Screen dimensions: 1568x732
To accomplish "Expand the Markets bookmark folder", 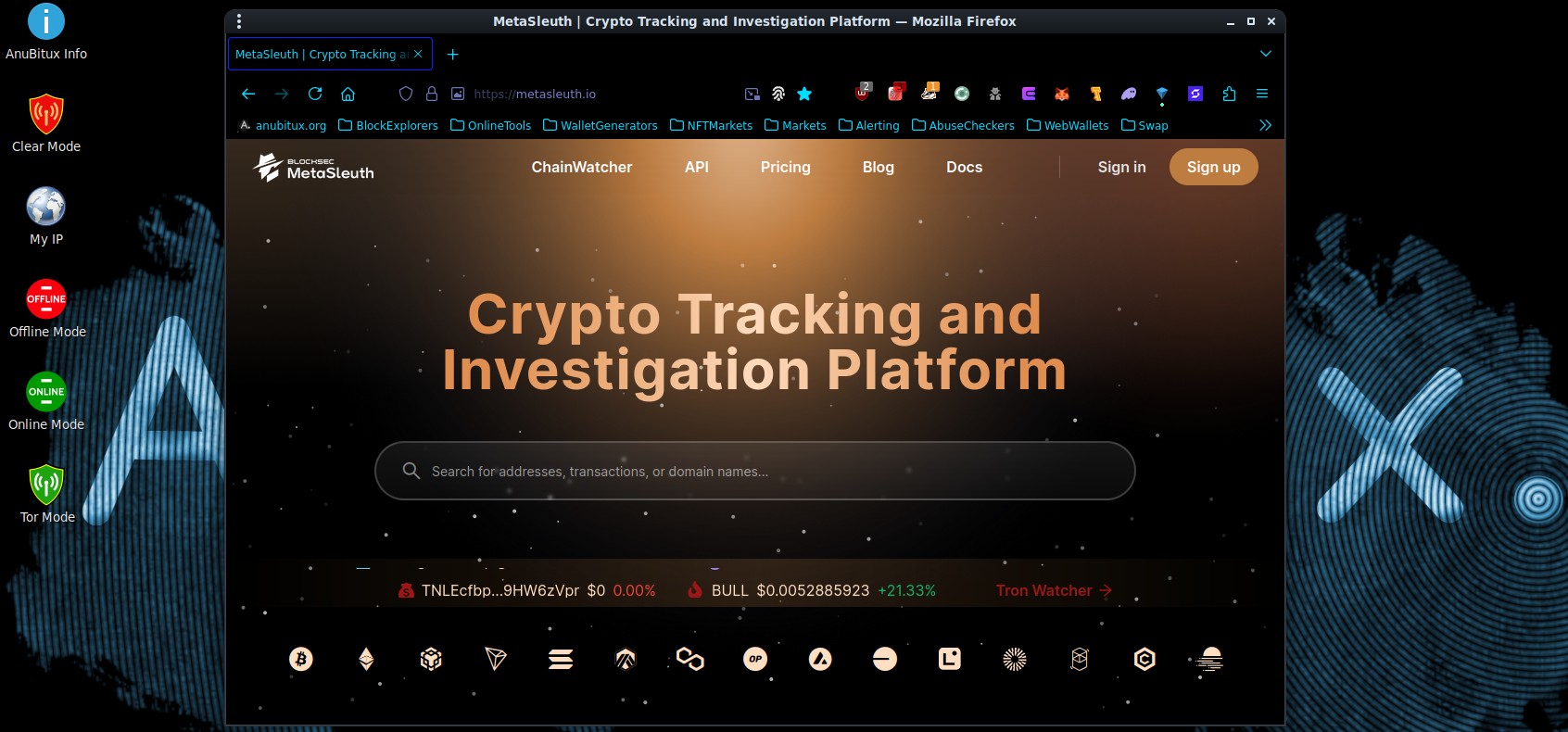I will (795, 125).
